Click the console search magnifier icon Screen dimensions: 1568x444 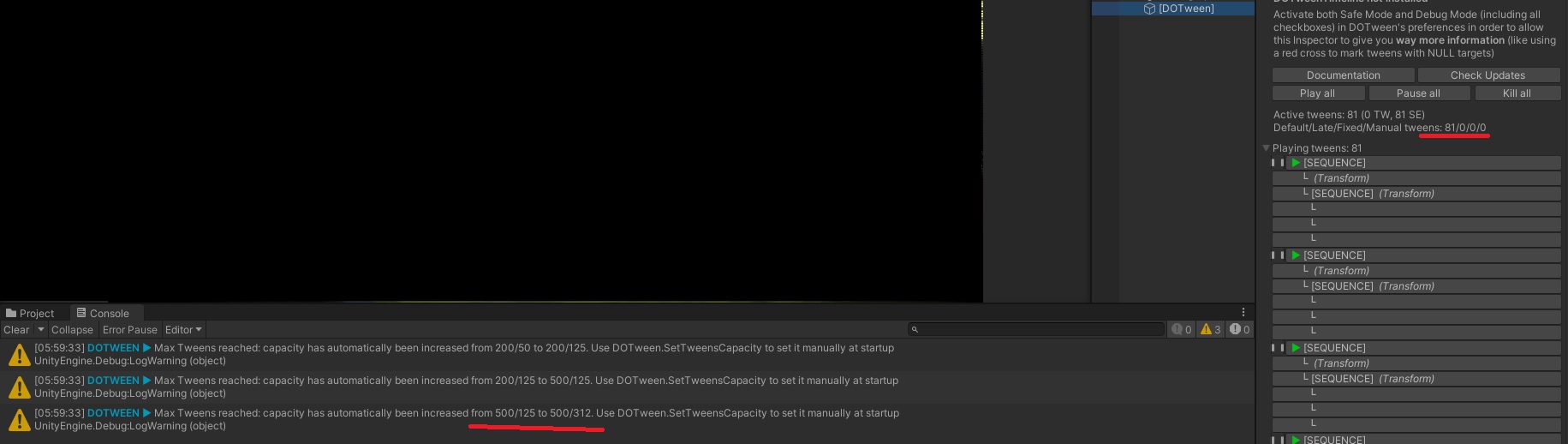click(915, 330)
